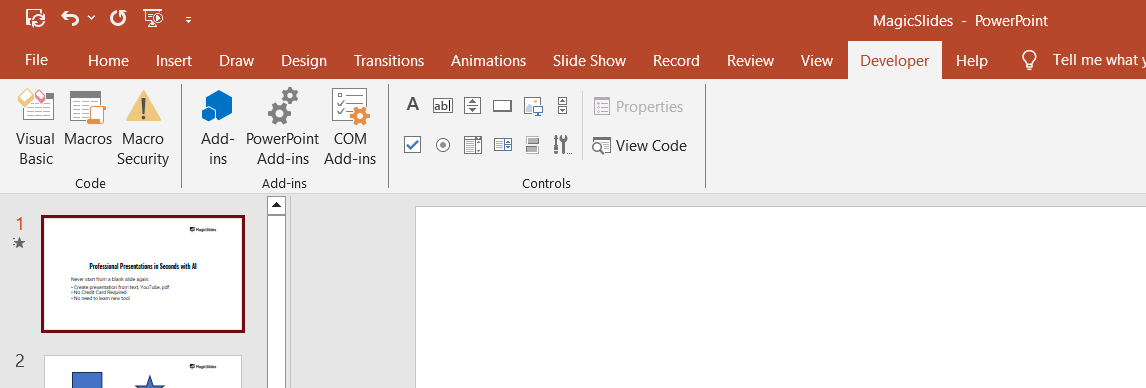Open PowerPoint Add-ins dialog

[x=282, y=128]
